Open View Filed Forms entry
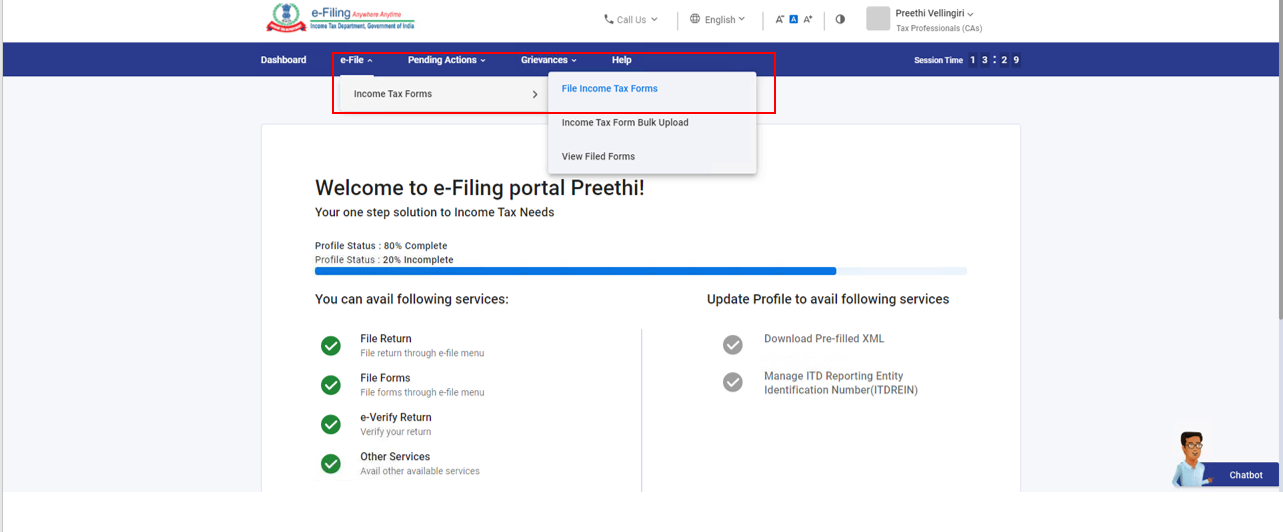1283x532 pixels. 598,157
